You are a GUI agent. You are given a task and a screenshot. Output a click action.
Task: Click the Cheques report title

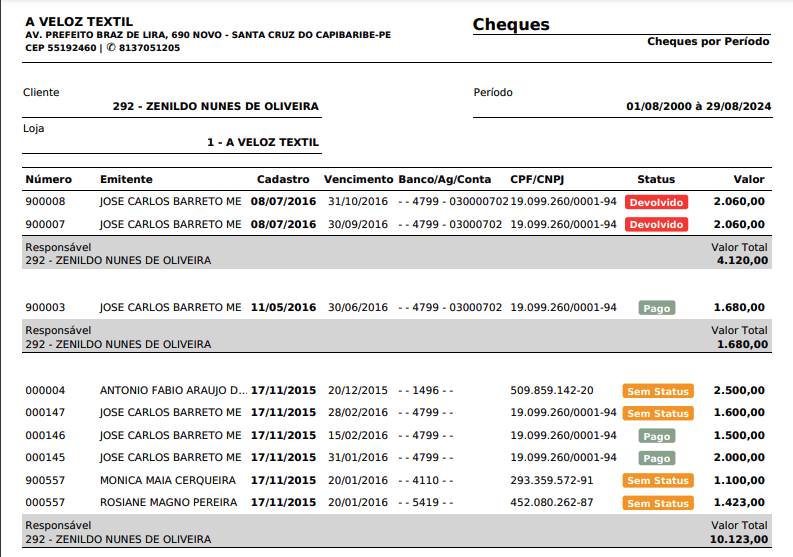511,25
